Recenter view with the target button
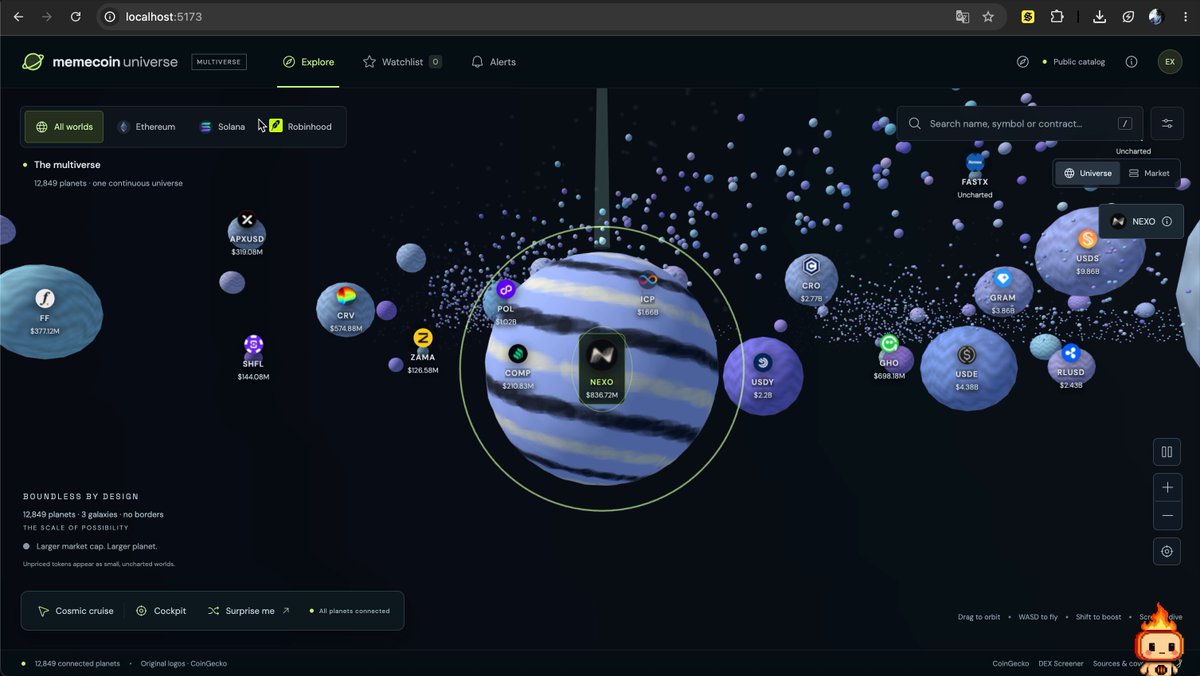 [x=1167, y=551]
